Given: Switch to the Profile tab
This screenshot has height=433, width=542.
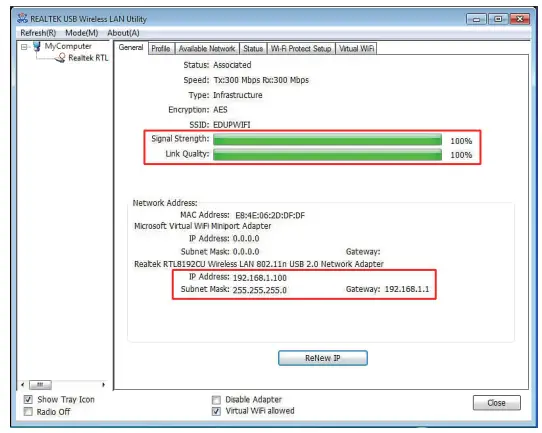Looking at the screenshot, I should click(161, 49).
